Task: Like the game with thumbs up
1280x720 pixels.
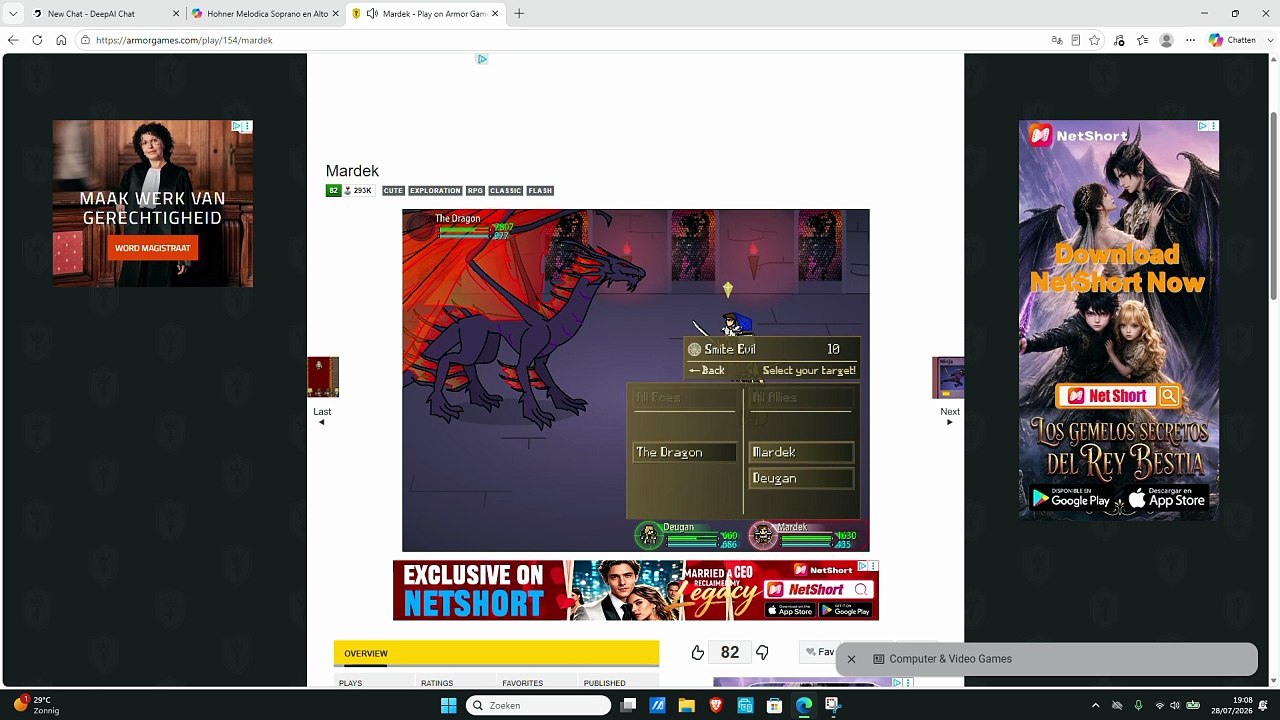Action: point(698,653)
